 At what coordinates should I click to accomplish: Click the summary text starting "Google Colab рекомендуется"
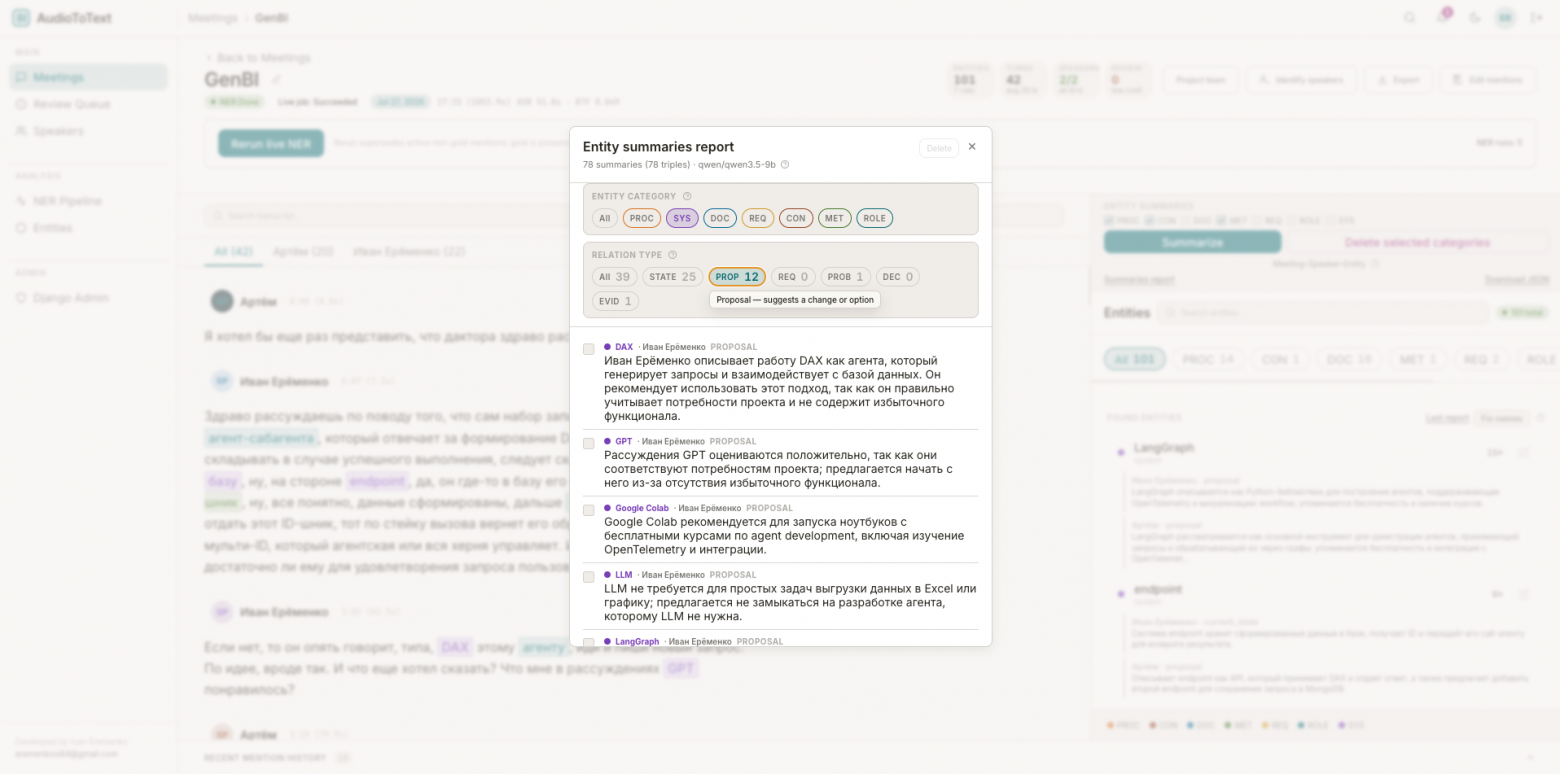784,536
